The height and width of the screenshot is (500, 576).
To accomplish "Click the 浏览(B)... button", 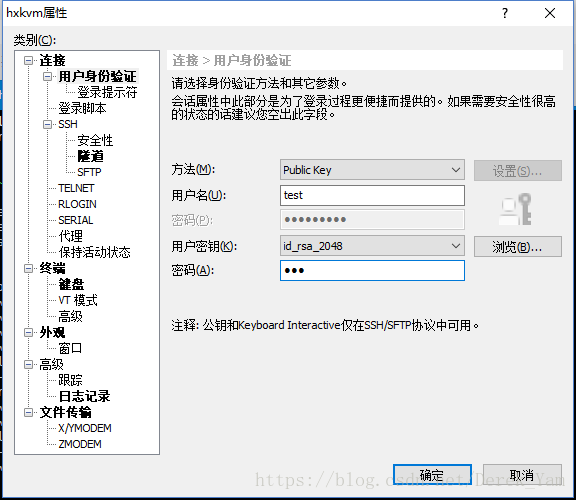I will [x=518, y=247].
